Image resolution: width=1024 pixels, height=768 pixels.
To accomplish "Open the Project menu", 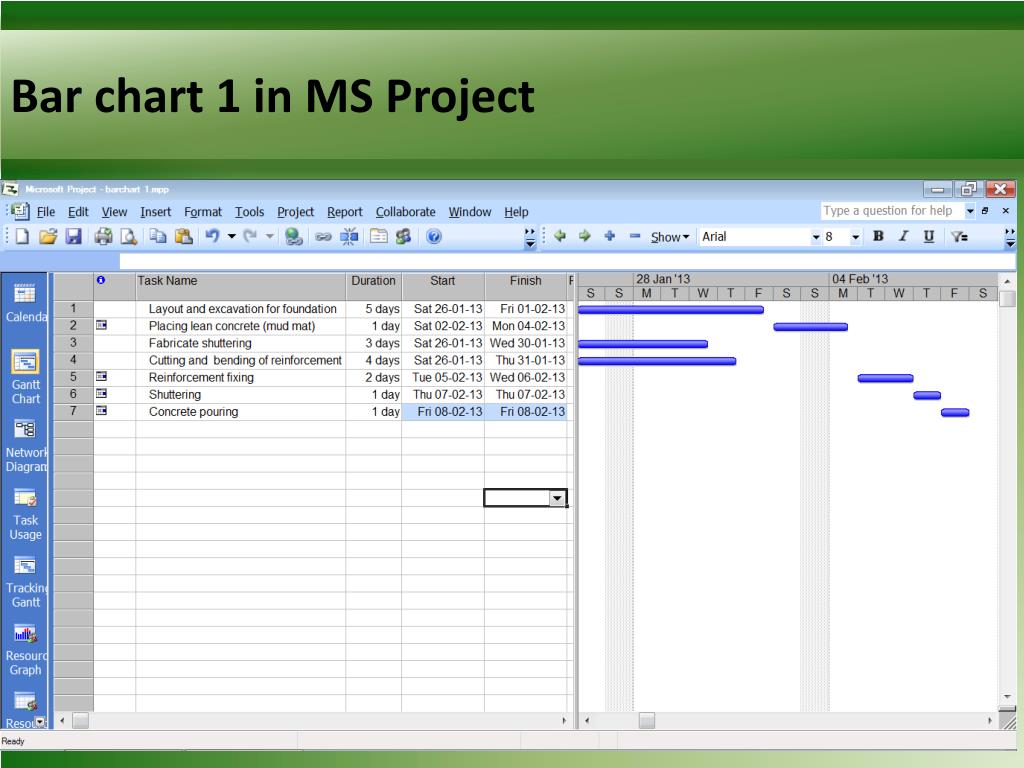I will tap(295, 212).
